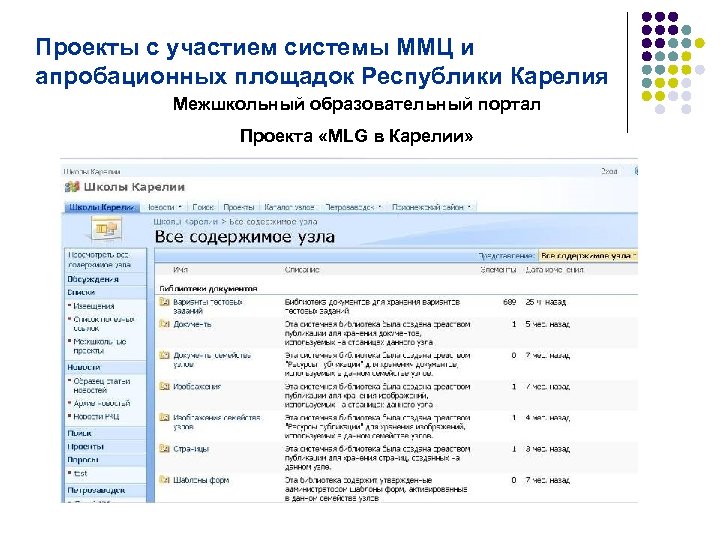Open Образец статьи новостей in sidebar
This screenshot has width=720, height=540.
tap(101, 386)
